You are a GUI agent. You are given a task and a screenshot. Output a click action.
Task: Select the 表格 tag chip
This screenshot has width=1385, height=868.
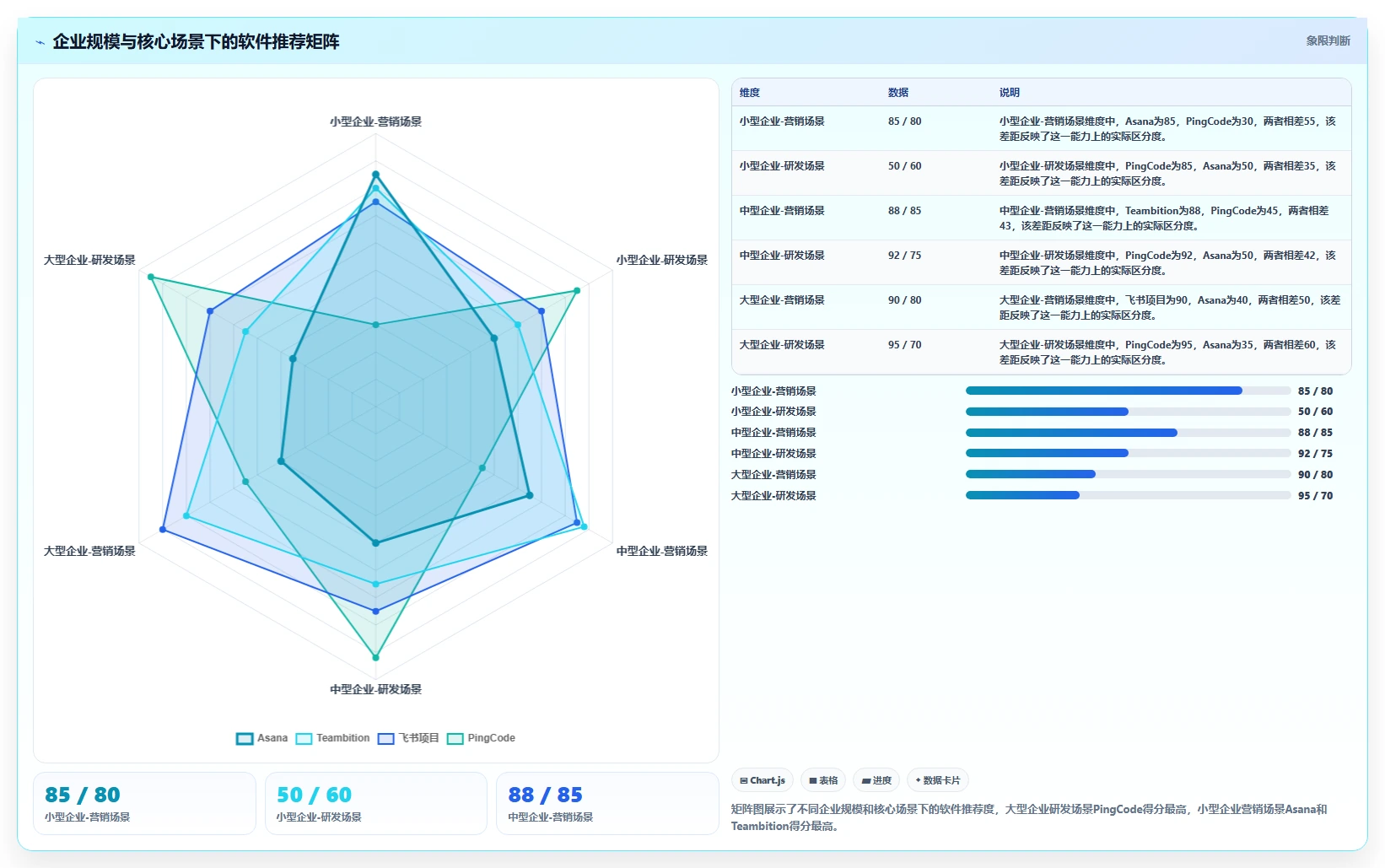(x=823, y=780)
